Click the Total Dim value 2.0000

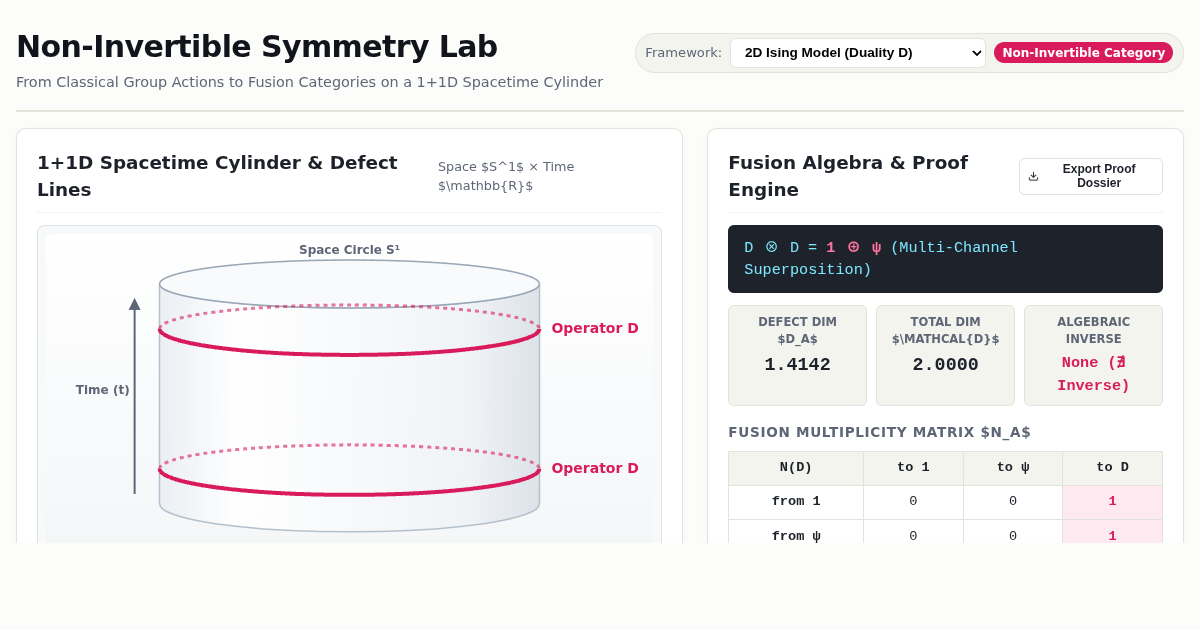click(x=945, y=365)
